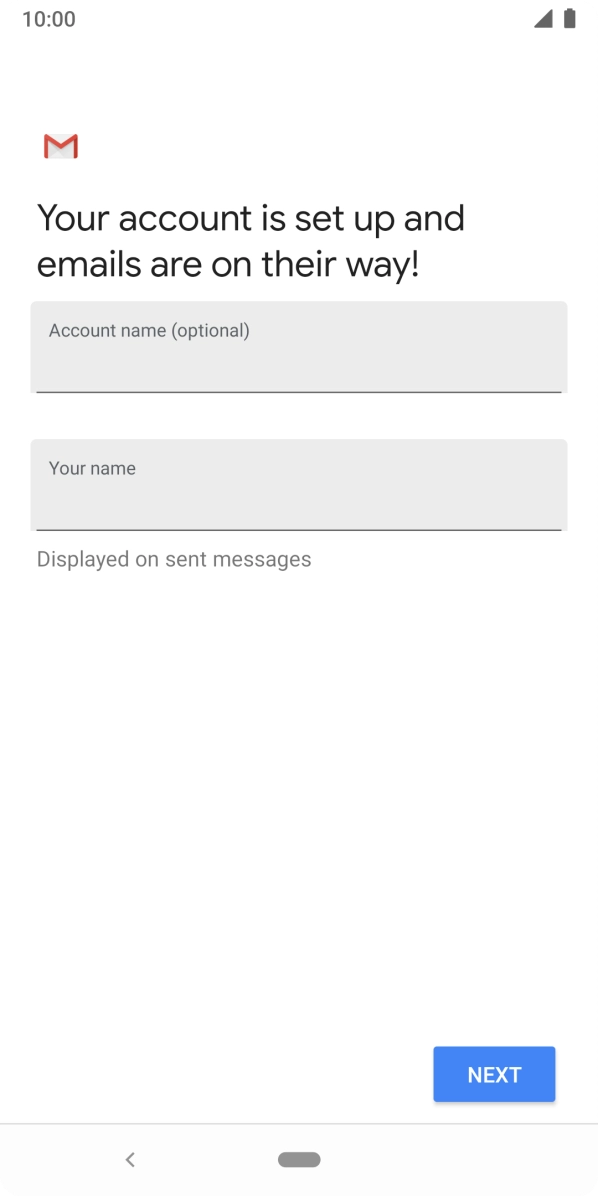The width and height of the screenshot is (598, 1196).
Task: Click the NEXT button
Action: 494,1074
